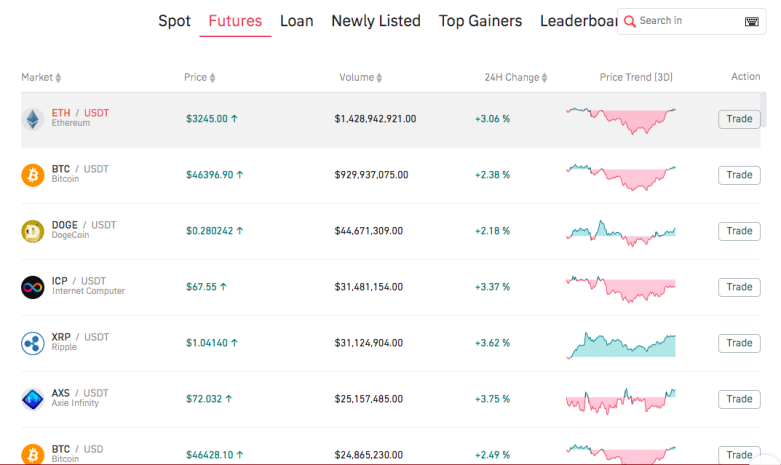Open the Loan tab
The image size is (781, 465).
(296, 21)
